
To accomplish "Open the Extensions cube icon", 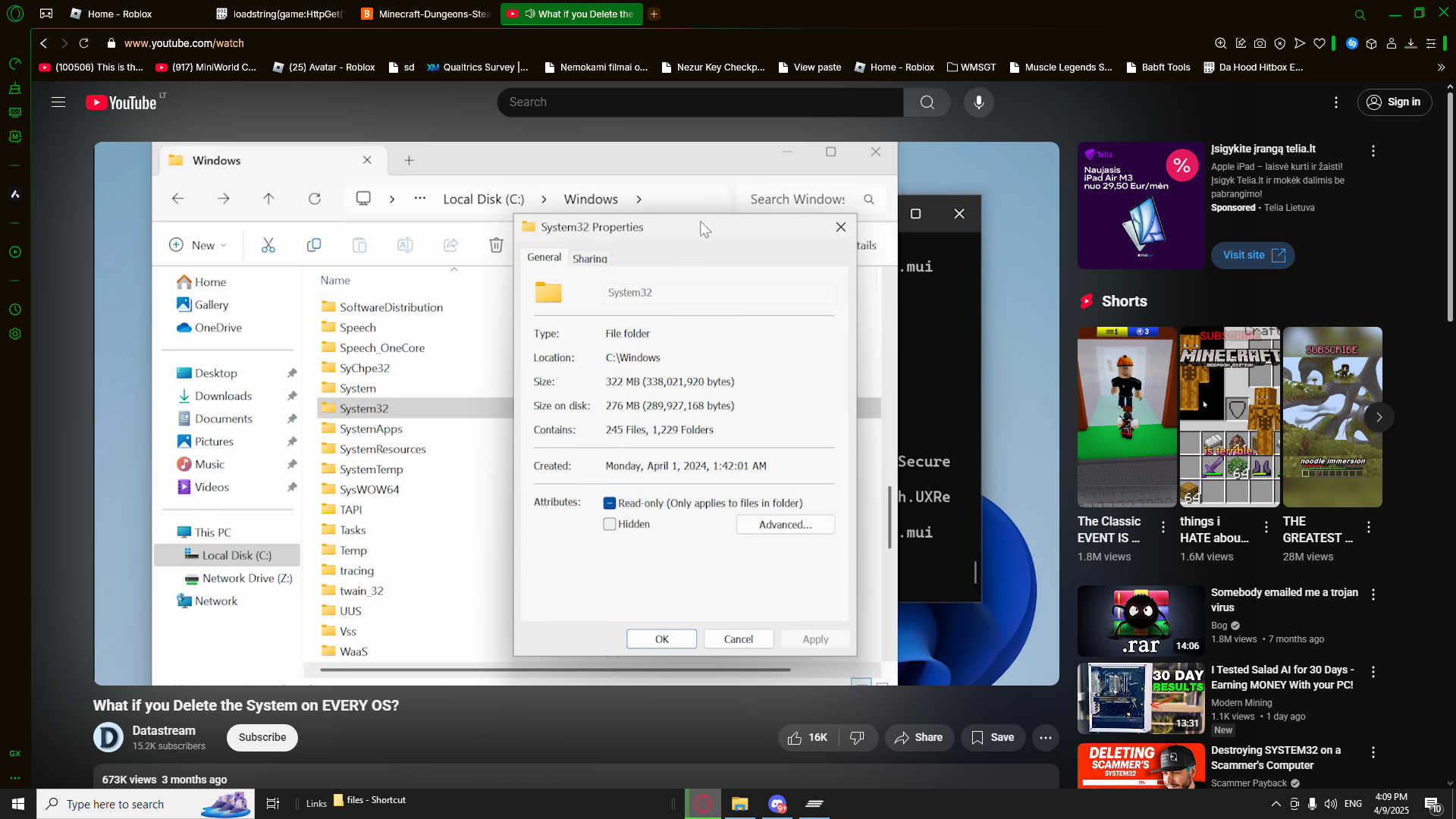I will (1372, 43).
